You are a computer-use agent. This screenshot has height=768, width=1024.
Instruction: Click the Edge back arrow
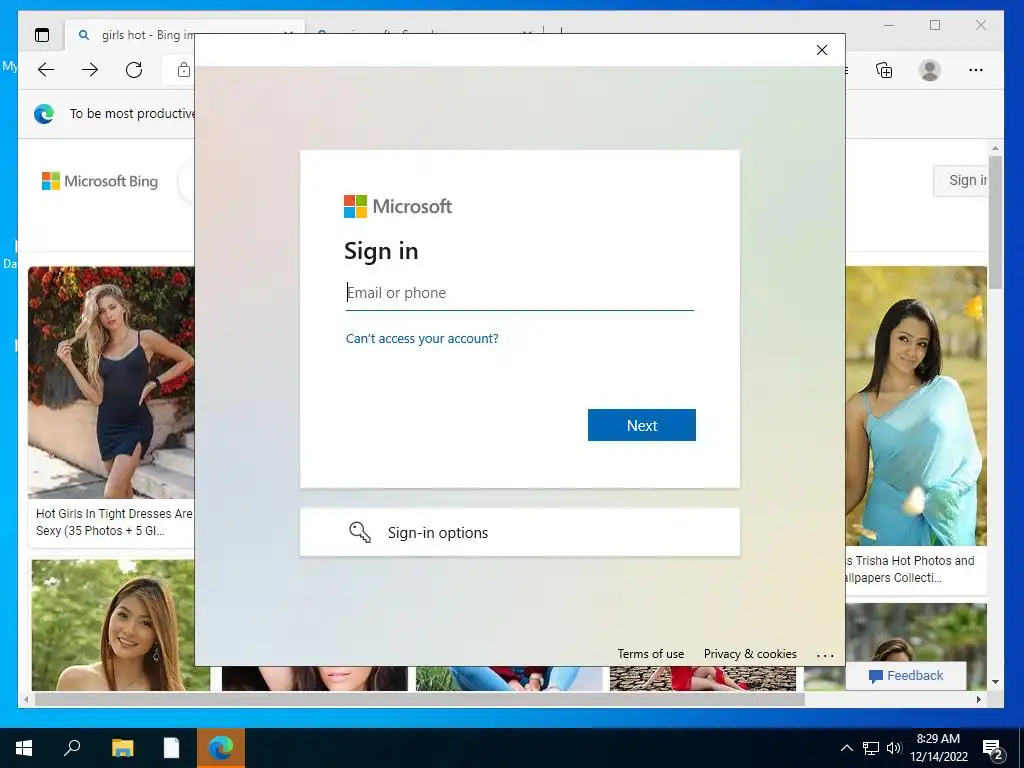pyautogui.click(x=46, y=70)
